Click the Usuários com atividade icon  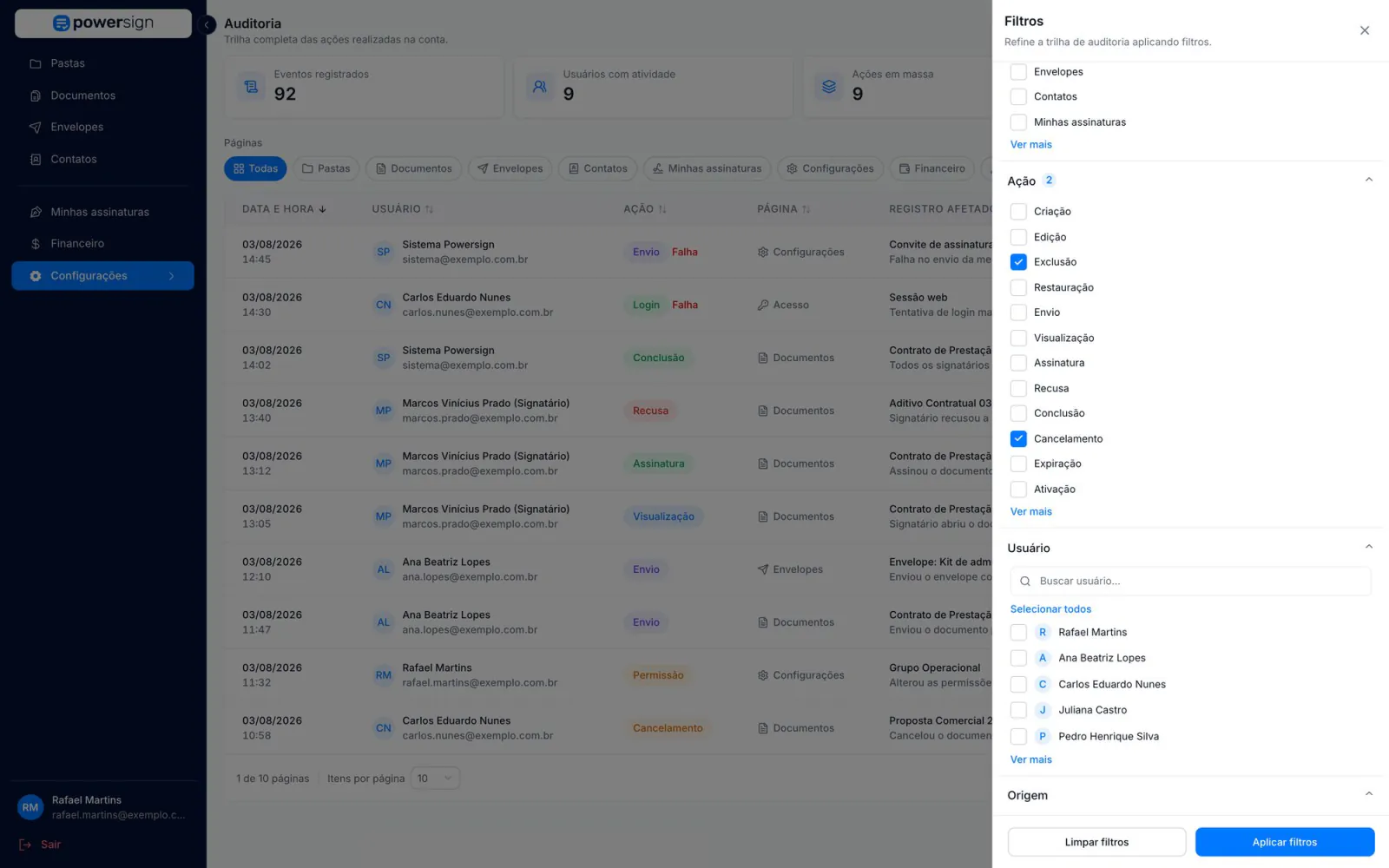click(540, 87)
